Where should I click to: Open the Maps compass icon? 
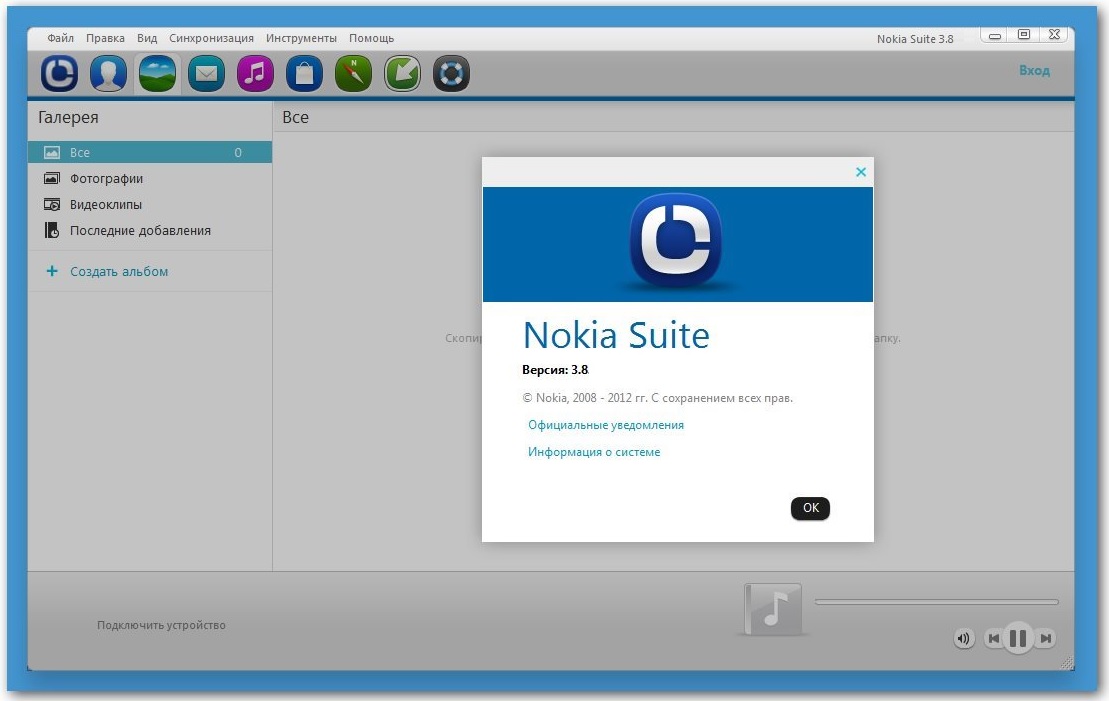click(353, 73)
